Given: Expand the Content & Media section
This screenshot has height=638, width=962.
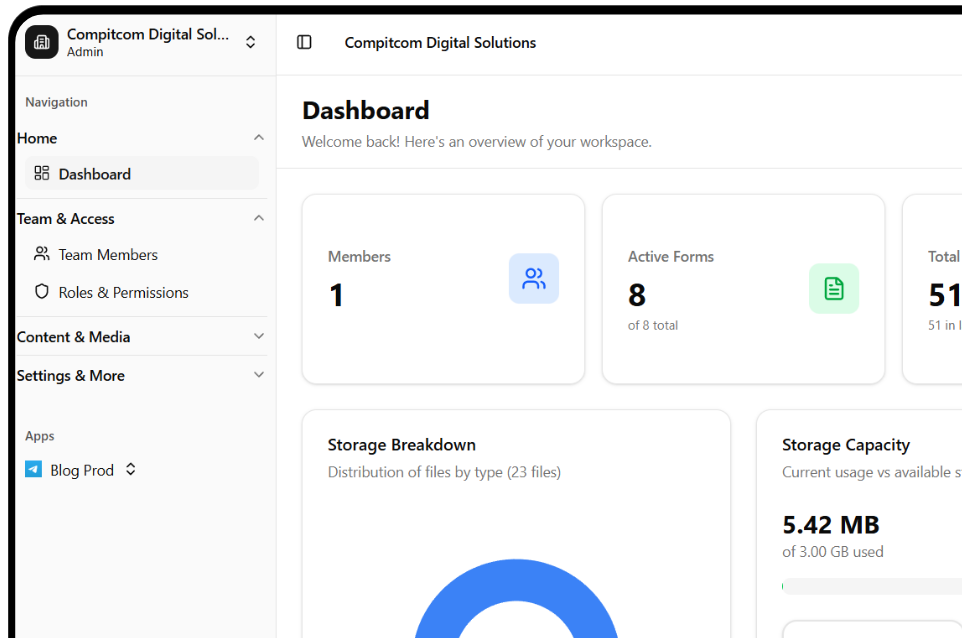Looking at the screenshot, I should 259,337.
